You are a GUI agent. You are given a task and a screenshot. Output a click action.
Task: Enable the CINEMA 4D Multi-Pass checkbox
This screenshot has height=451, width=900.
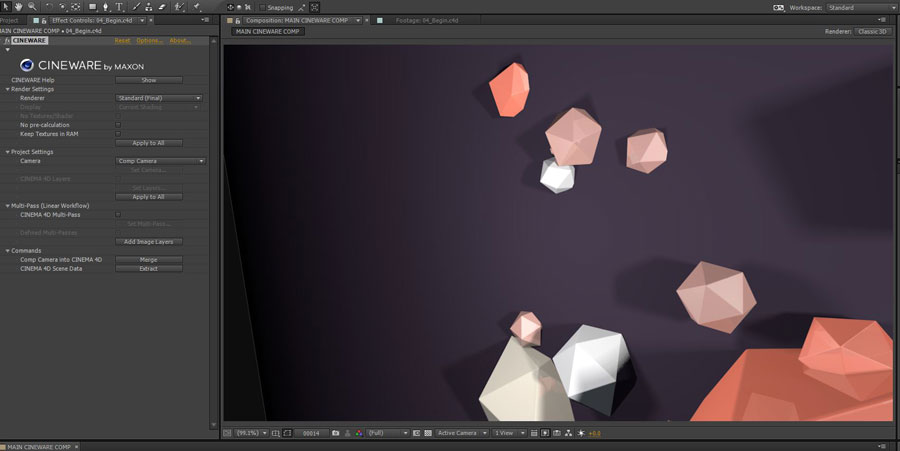click(118, 215)
